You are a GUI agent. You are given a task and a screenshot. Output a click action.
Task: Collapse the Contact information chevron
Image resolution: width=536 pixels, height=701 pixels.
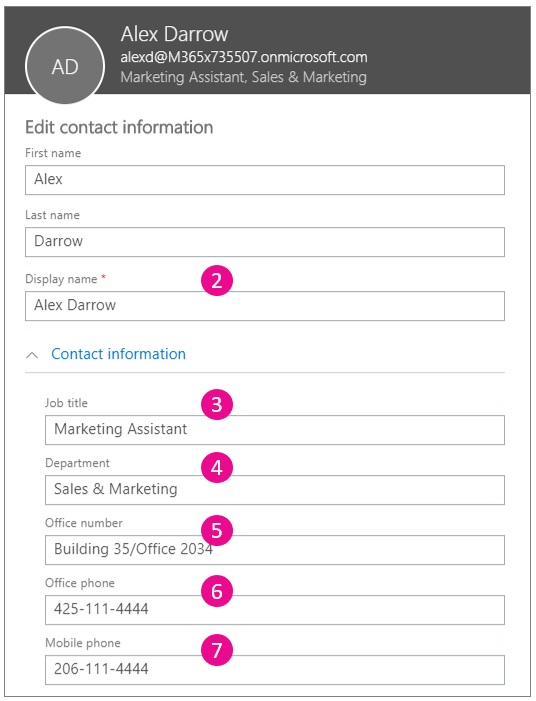coord(32,355)
